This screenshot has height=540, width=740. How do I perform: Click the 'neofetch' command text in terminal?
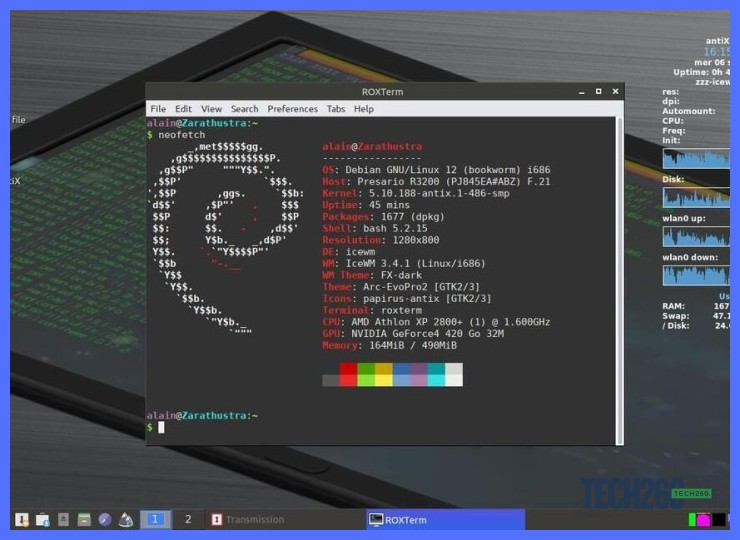[x=182, y=135]
